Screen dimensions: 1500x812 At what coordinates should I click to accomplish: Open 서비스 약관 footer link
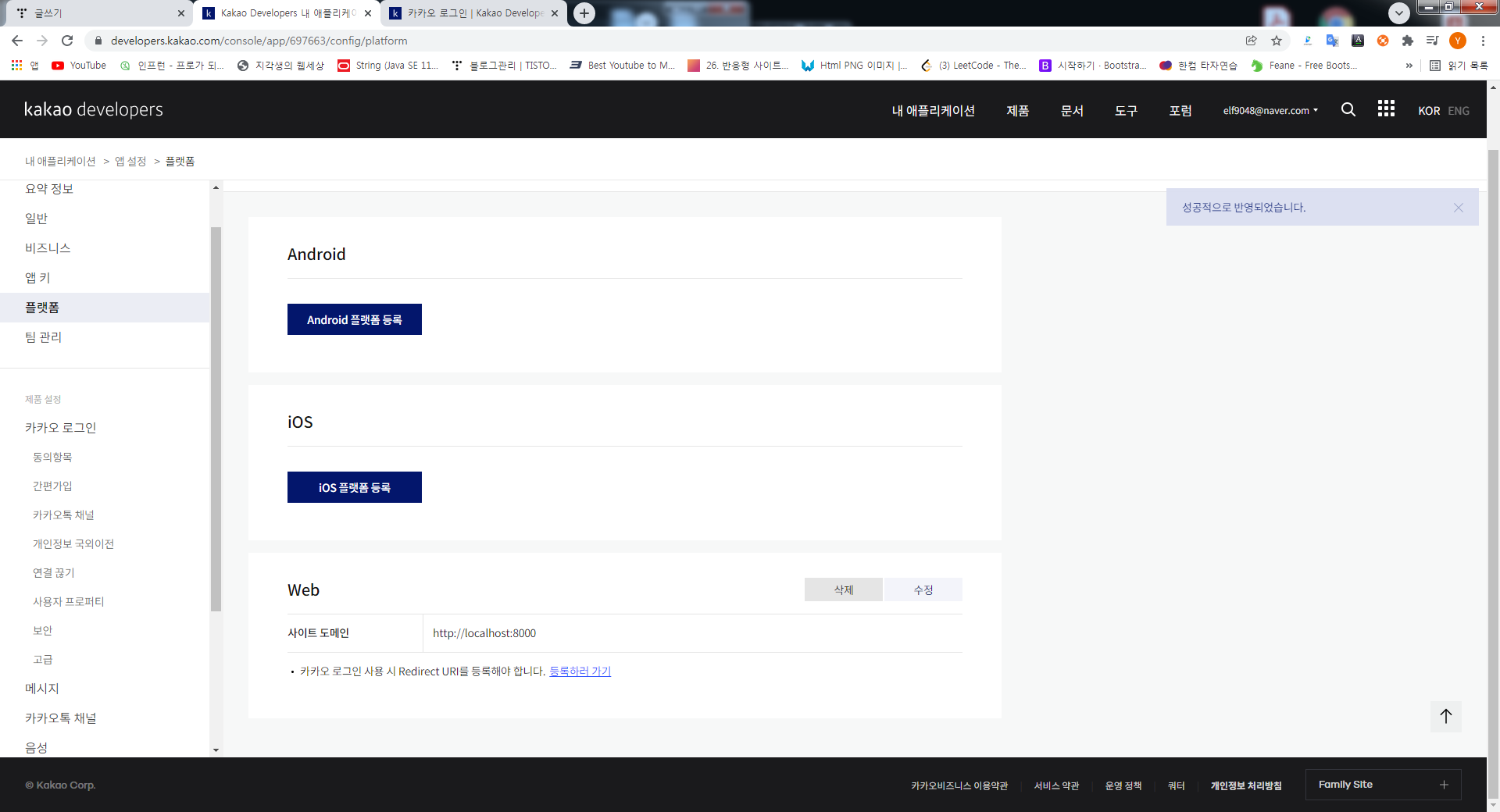[1056, 785]
